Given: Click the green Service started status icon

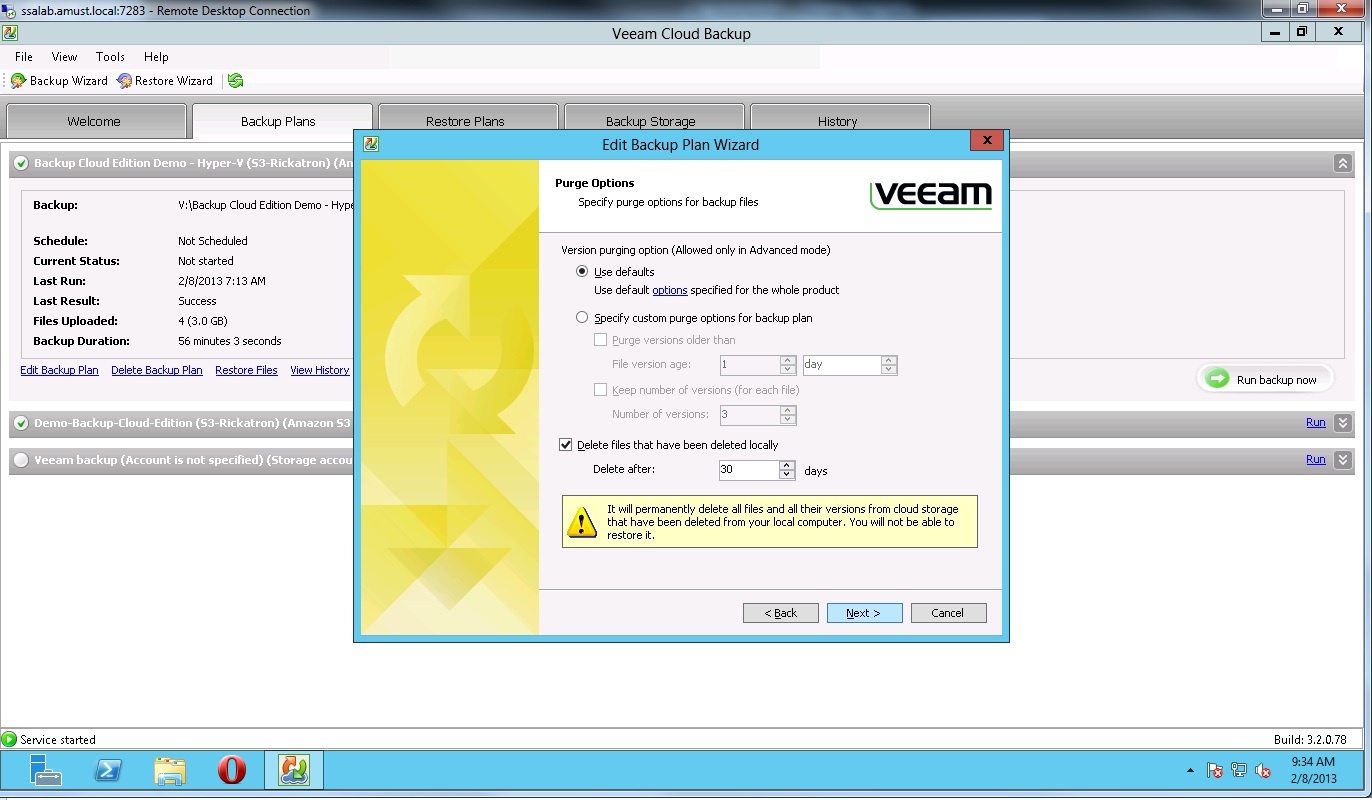Looking at the screenshot, I should (10, 740).
